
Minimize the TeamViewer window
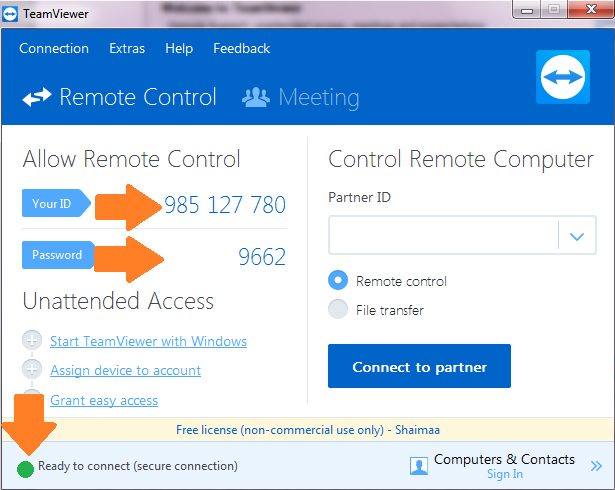tap(527, 10)
